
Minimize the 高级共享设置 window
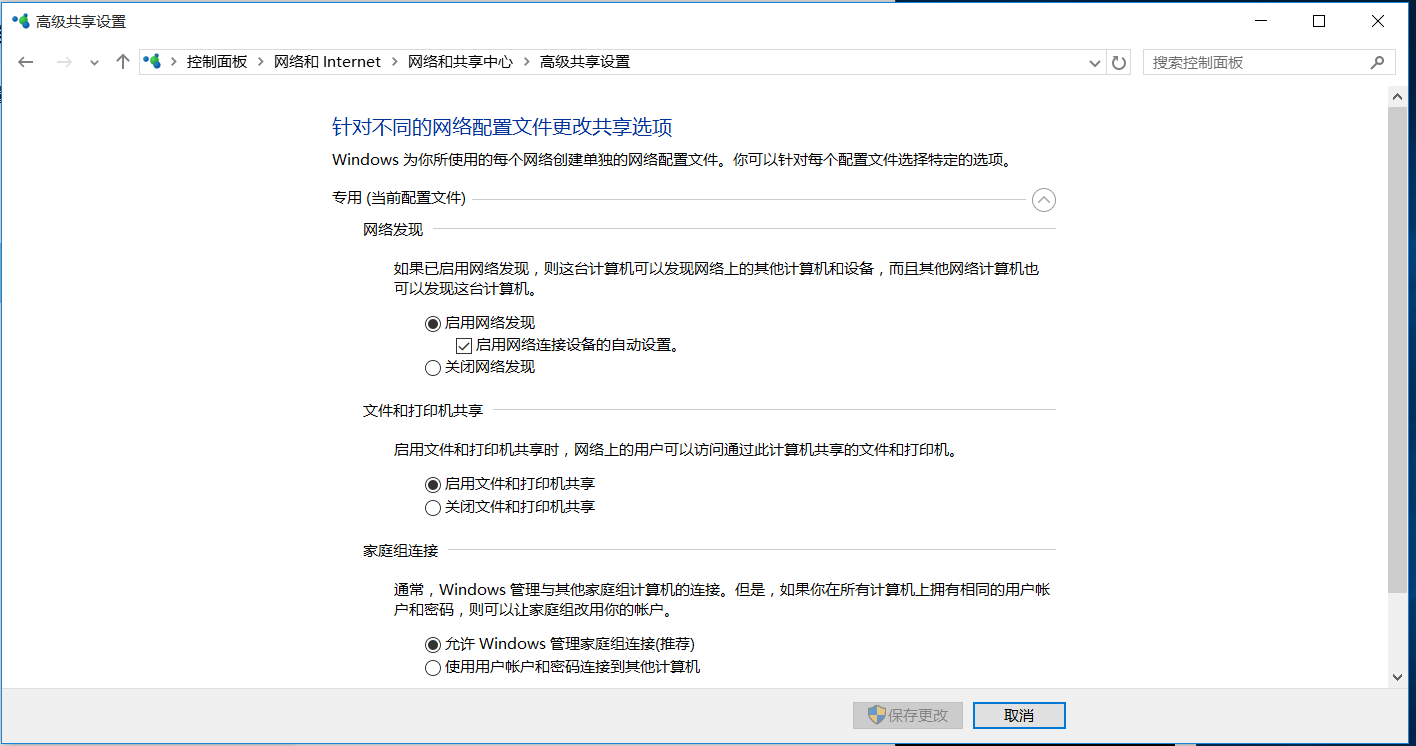[x=1260, y=21]
